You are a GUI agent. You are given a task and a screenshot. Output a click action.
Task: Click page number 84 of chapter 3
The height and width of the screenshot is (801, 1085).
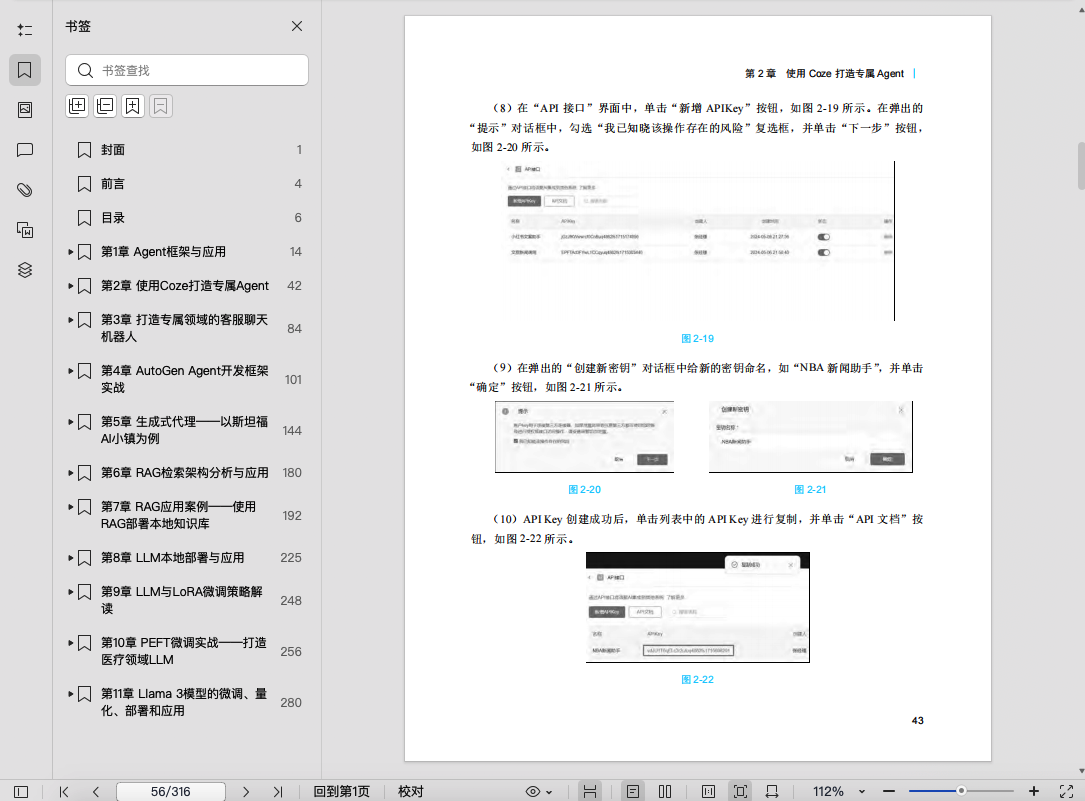(x=294, y=329)
